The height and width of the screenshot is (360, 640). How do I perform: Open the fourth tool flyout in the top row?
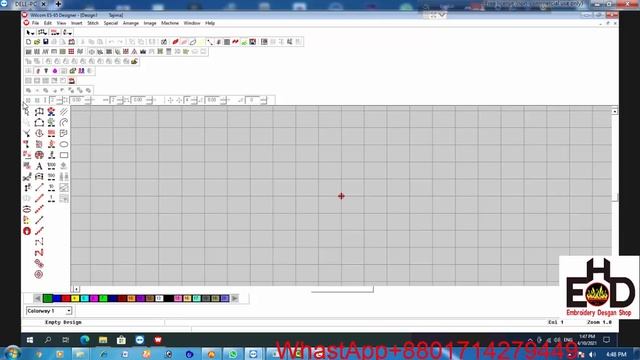(x=67, y=32)
